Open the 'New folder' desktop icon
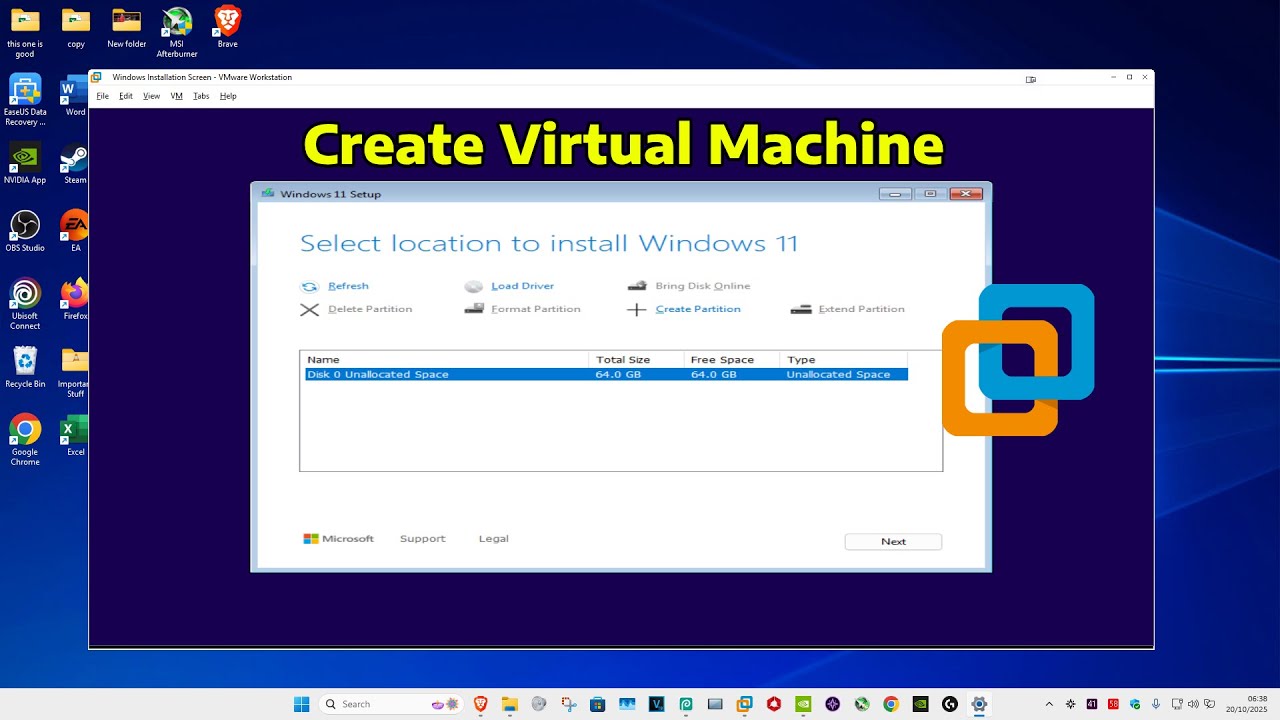1280x720 pixels. [127, 28]
